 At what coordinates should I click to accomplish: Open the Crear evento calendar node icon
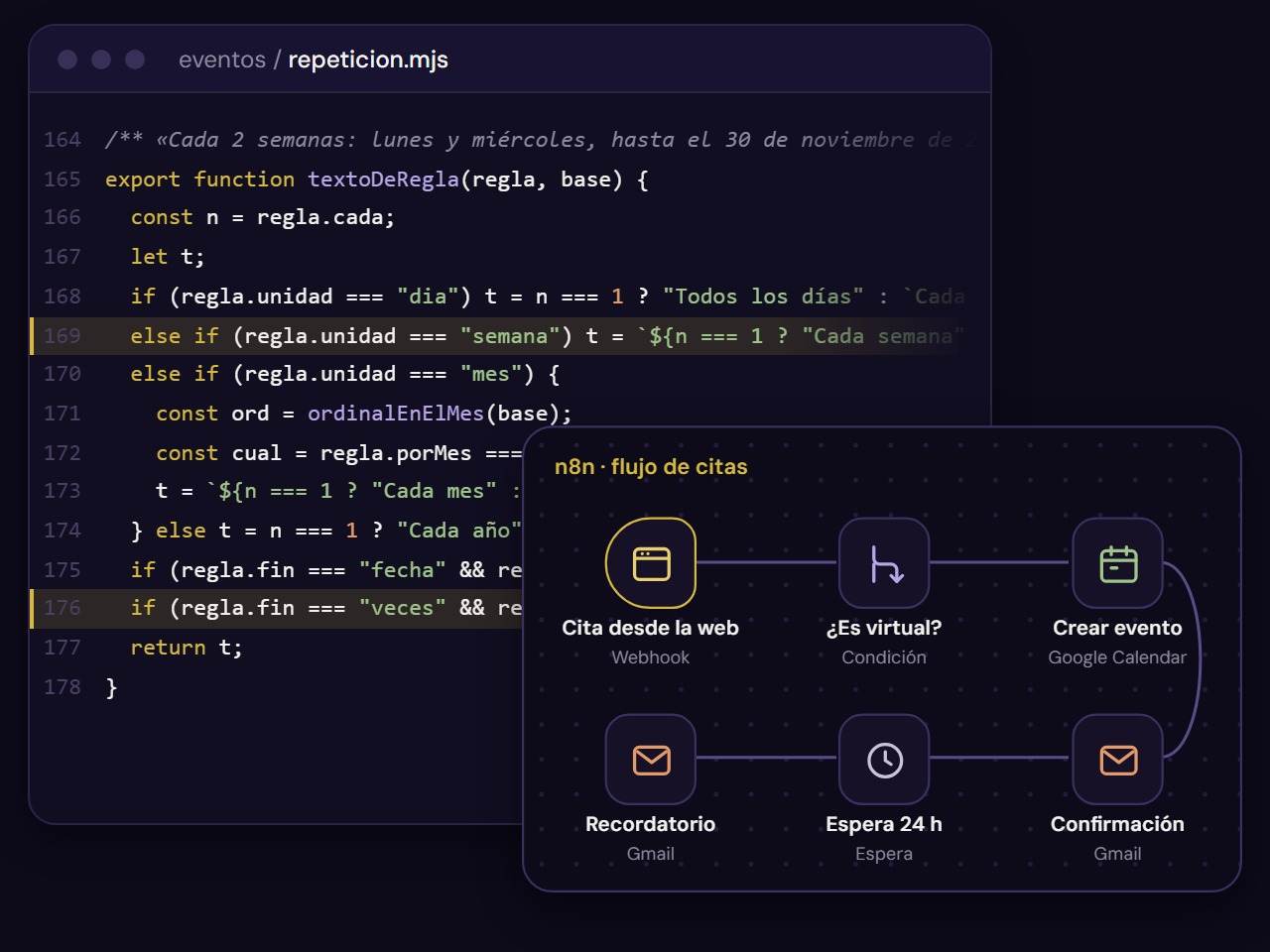1117,562
